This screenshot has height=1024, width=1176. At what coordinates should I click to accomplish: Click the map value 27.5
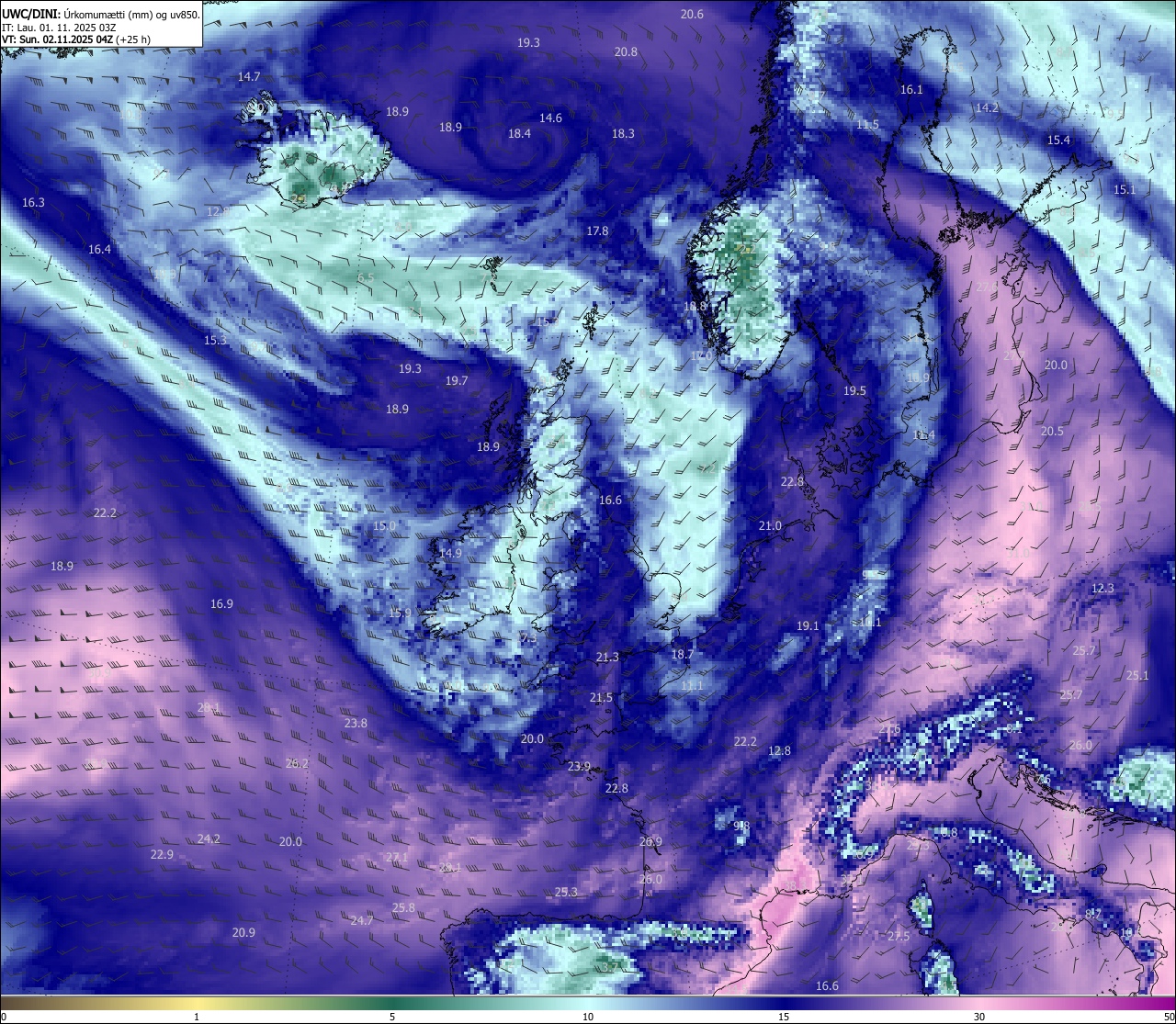899,936
